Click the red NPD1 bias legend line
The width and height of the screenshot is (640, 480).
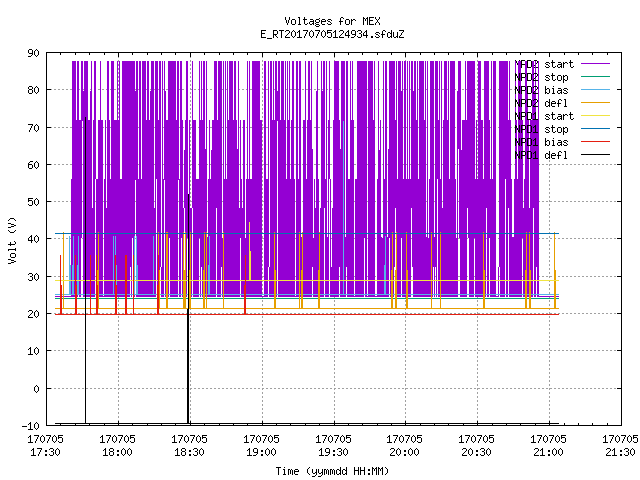[595, 142]
